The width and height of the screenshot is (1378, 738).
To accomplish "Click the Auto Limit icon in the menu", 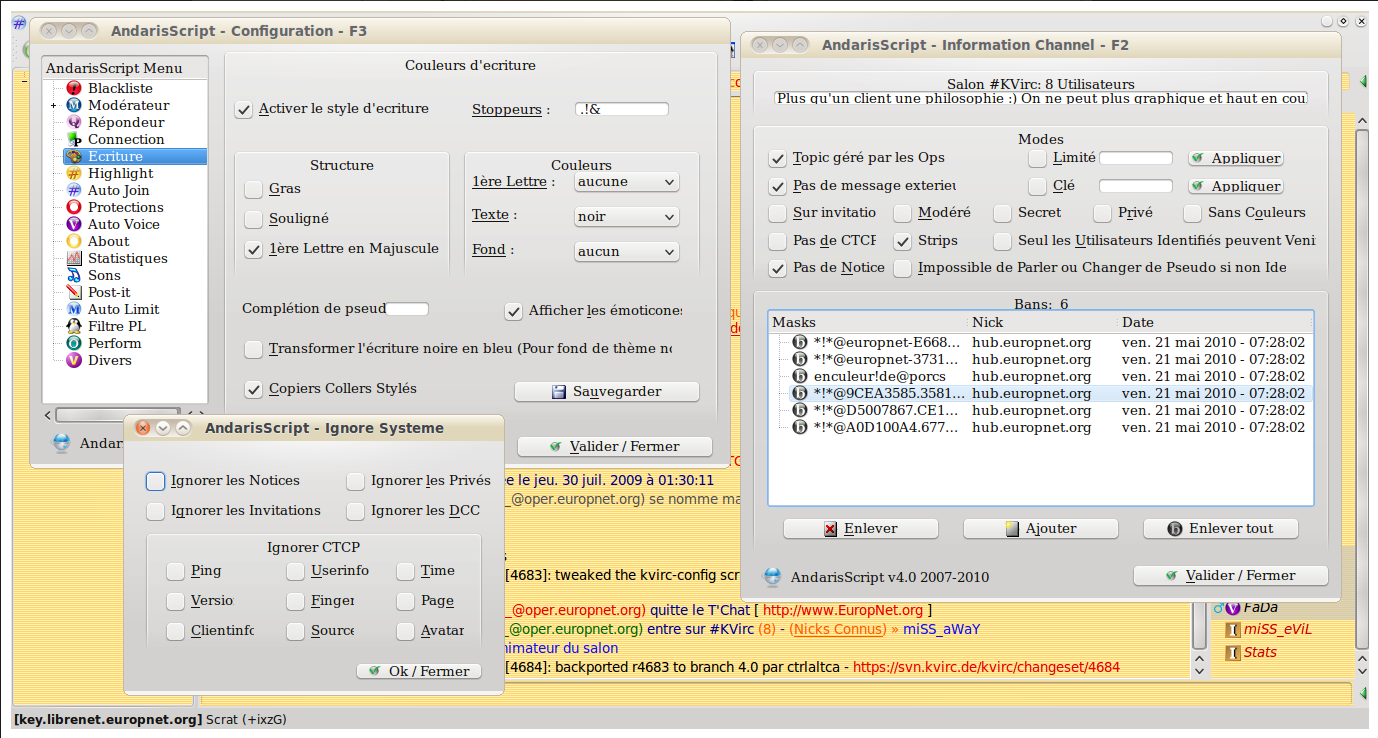I will [x=74, y=309].
